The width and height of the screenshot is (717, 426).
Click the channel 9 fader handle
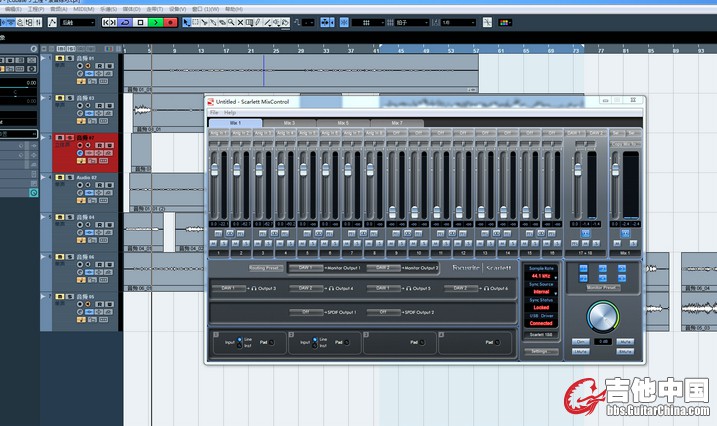[x=392, y=212]
